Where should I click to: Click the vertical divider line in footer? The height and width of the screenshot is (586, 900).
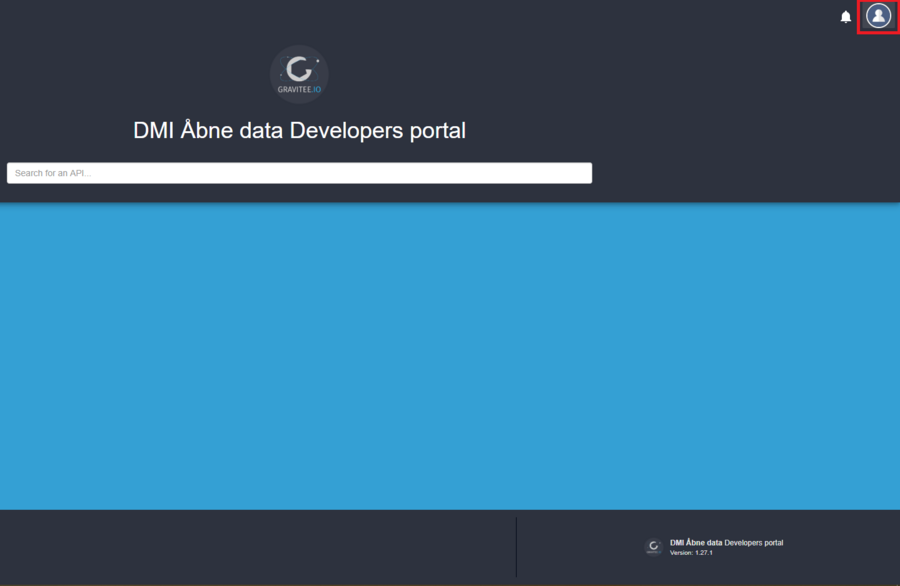tap(516, 547)
